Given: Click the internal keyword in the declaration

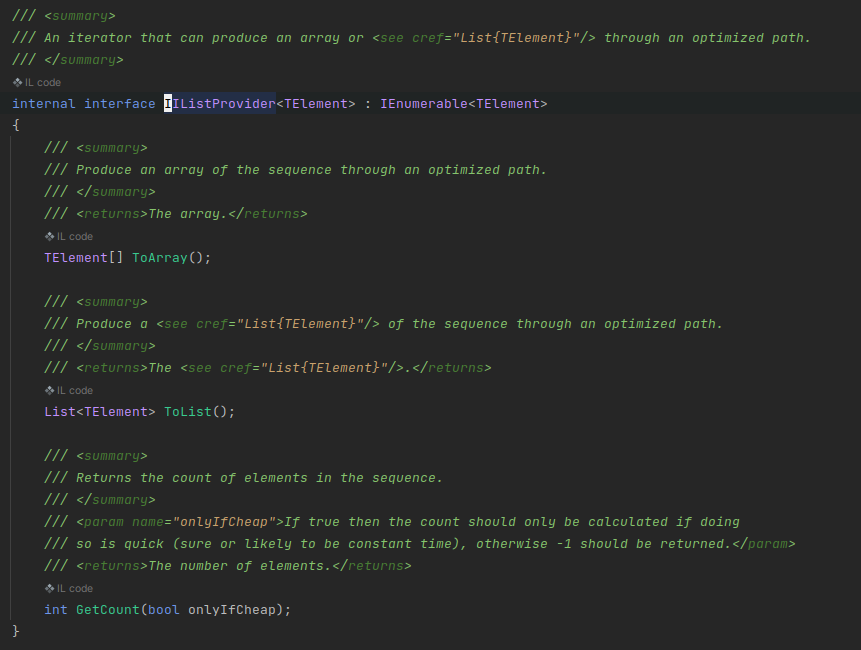Looking at the screenshot, I should tap(44, 104).
